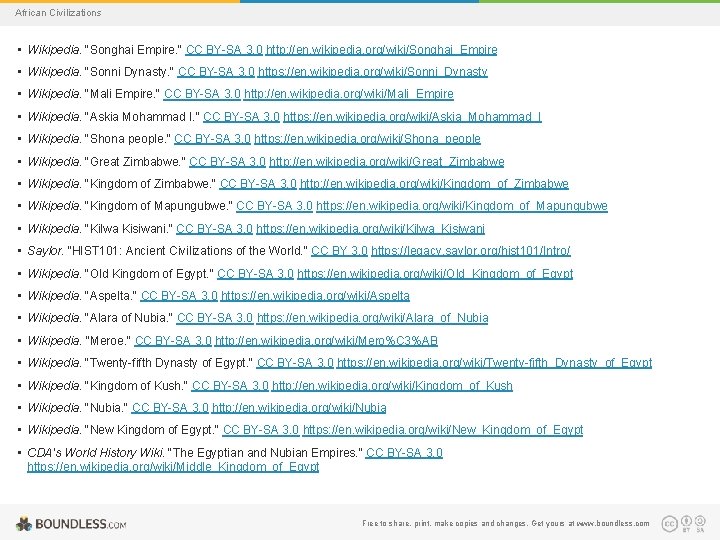Visit the Middle Kingdom of Egypt link

click(173, 467)
